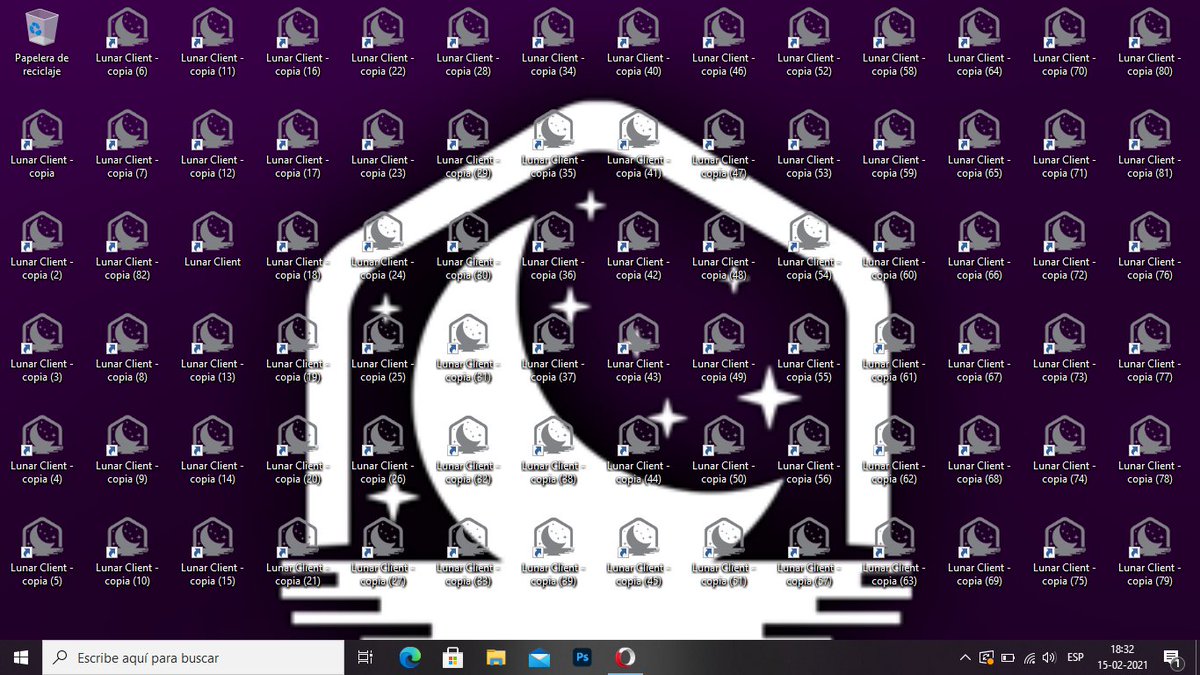Launch Microsoft Edge from the taskbar
Viewport: 1200px width, 675px height.
tap(410, 657)
